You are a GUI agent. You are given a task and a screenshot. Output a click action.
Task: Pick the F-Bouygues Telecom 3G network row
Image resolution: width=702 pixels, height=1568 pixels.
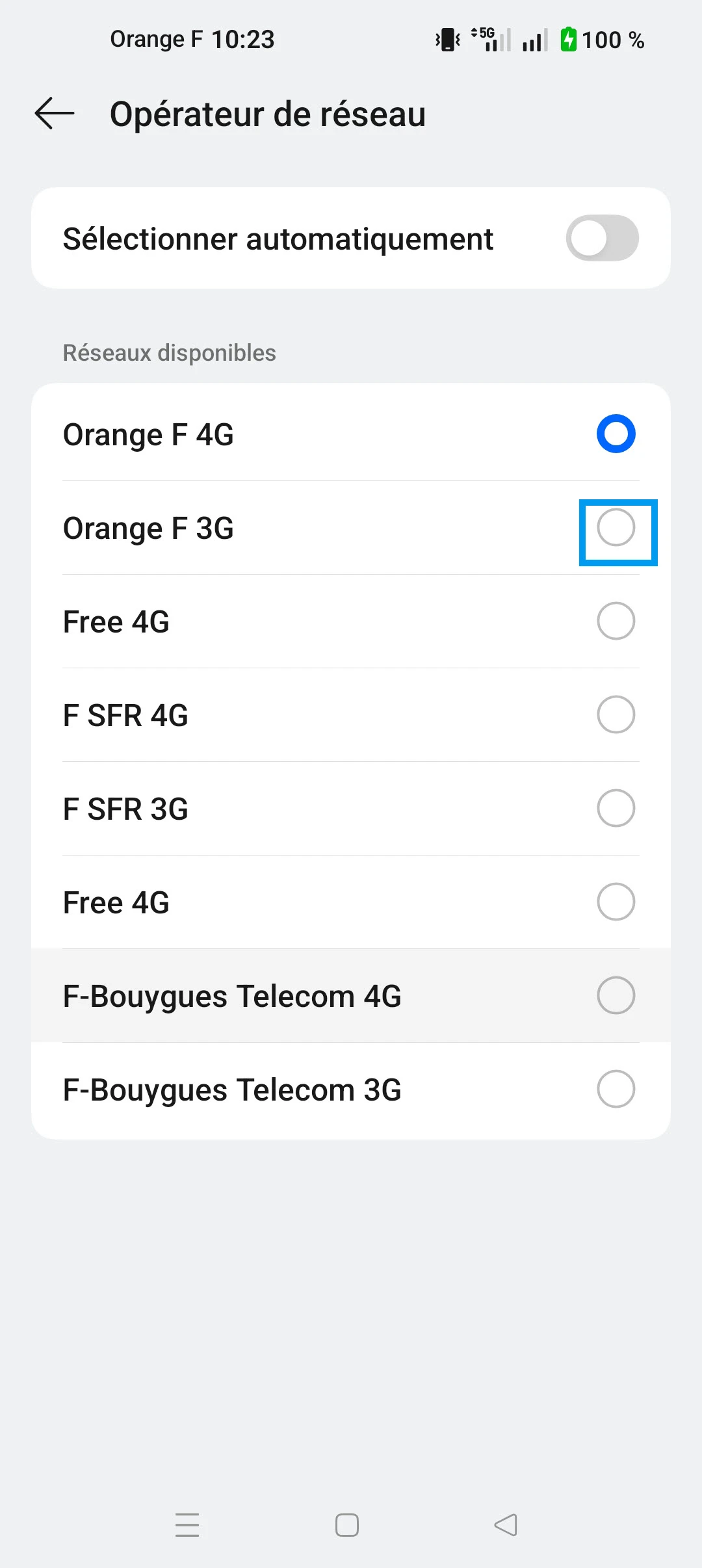click(x=351, y=1089)
